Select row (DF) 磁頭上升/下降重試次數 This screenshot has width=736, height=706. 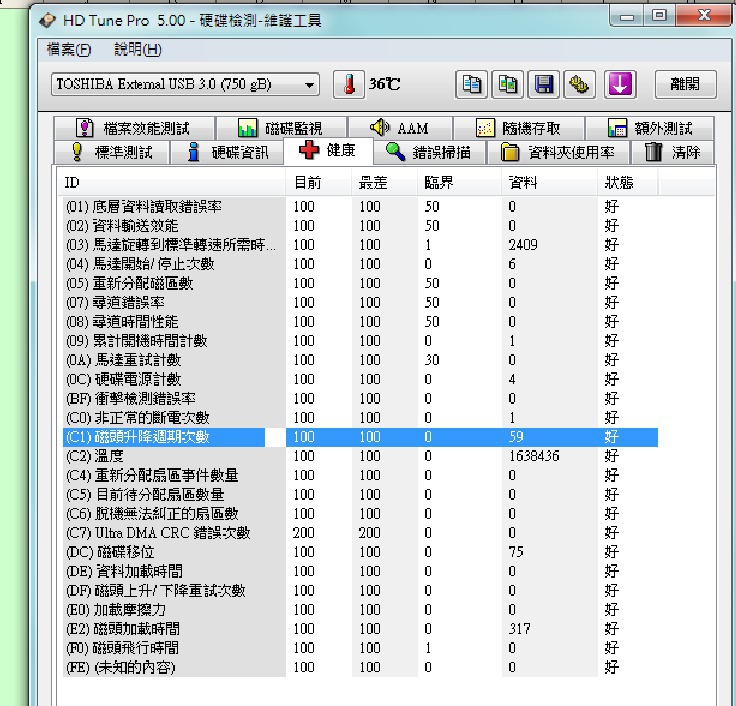tap(360, 591)
